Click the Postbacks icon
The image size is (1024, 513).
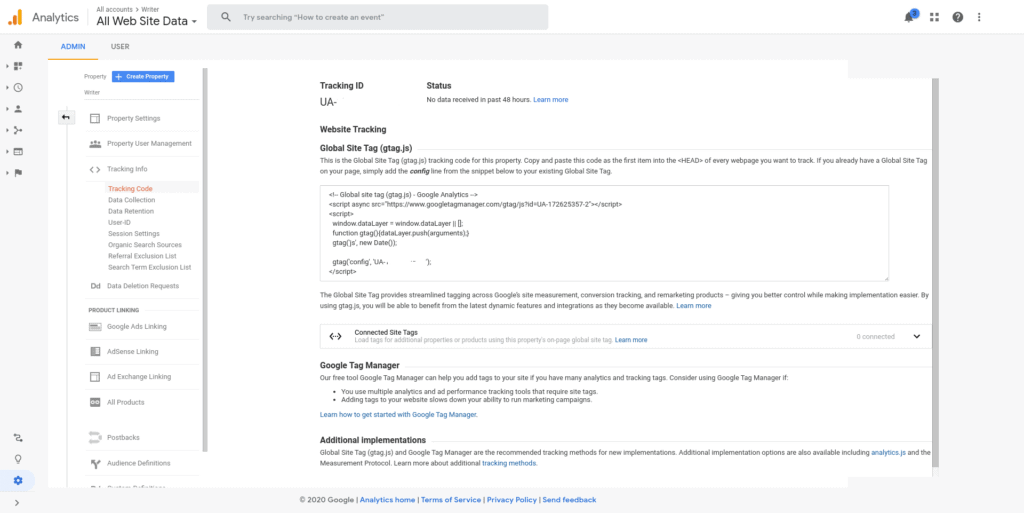click(x=95, y=437)
